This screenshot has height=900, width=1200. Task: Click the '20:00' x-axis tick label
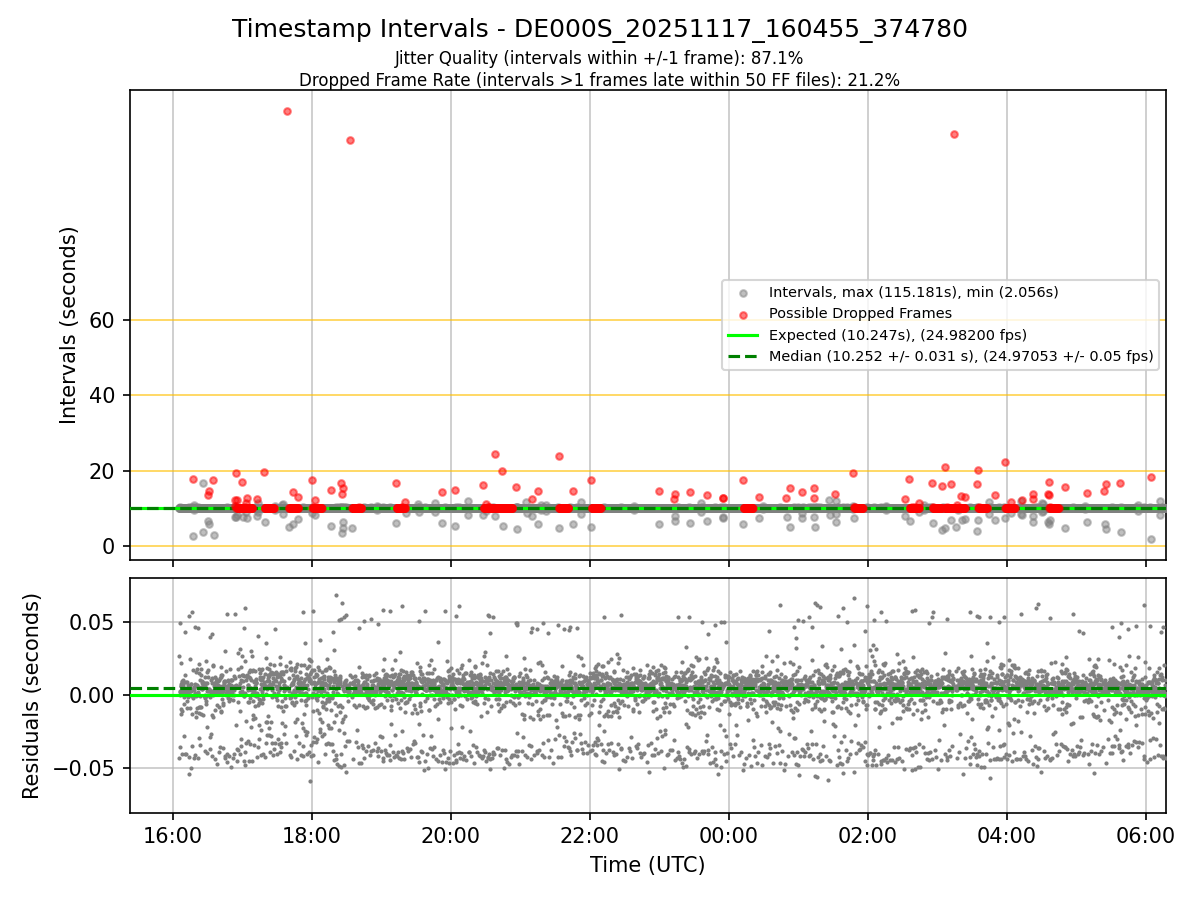[451, 834]
